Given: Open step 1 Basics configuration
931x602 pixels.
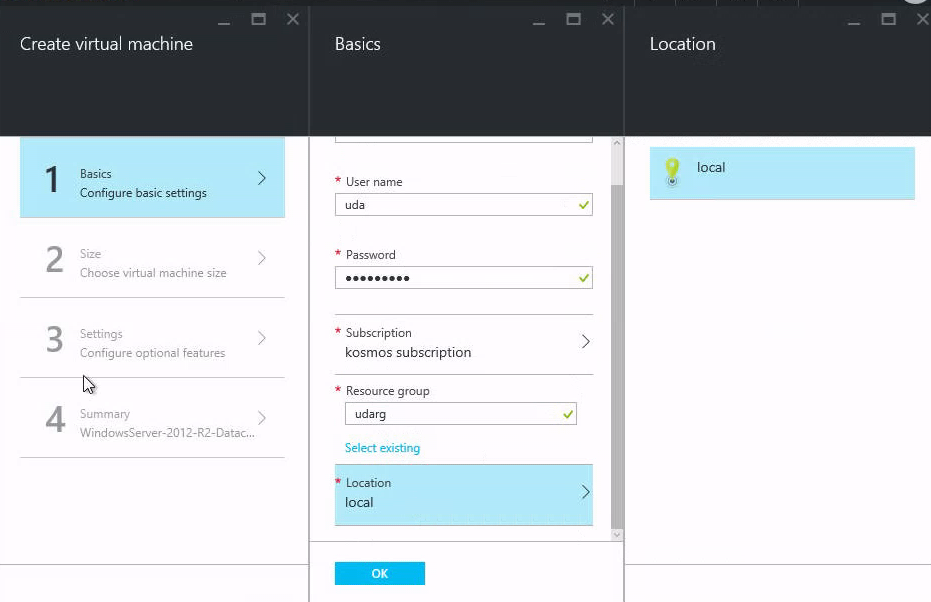Looking at the screenshot, I should click(152, 178).
